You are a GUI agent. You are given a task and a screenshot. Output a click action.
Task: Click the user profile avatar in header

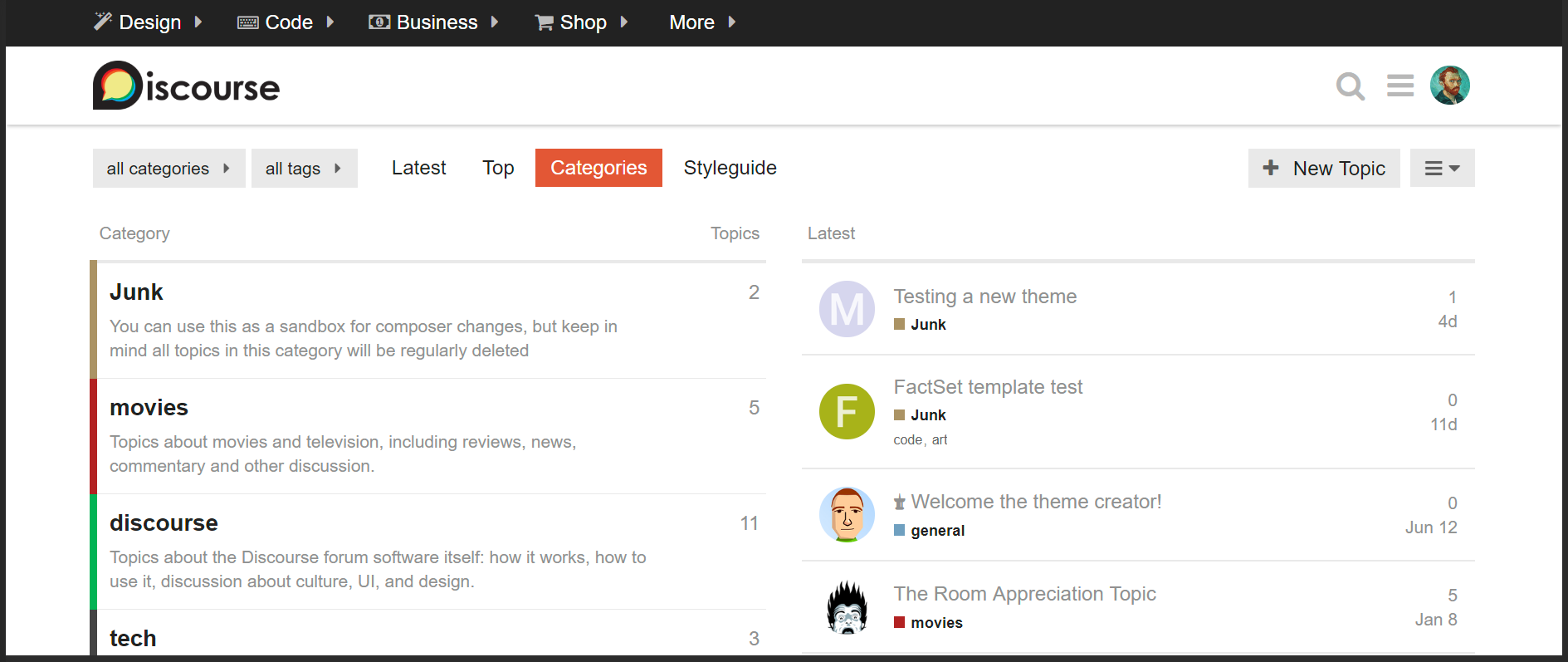(x=1449, y=86)
